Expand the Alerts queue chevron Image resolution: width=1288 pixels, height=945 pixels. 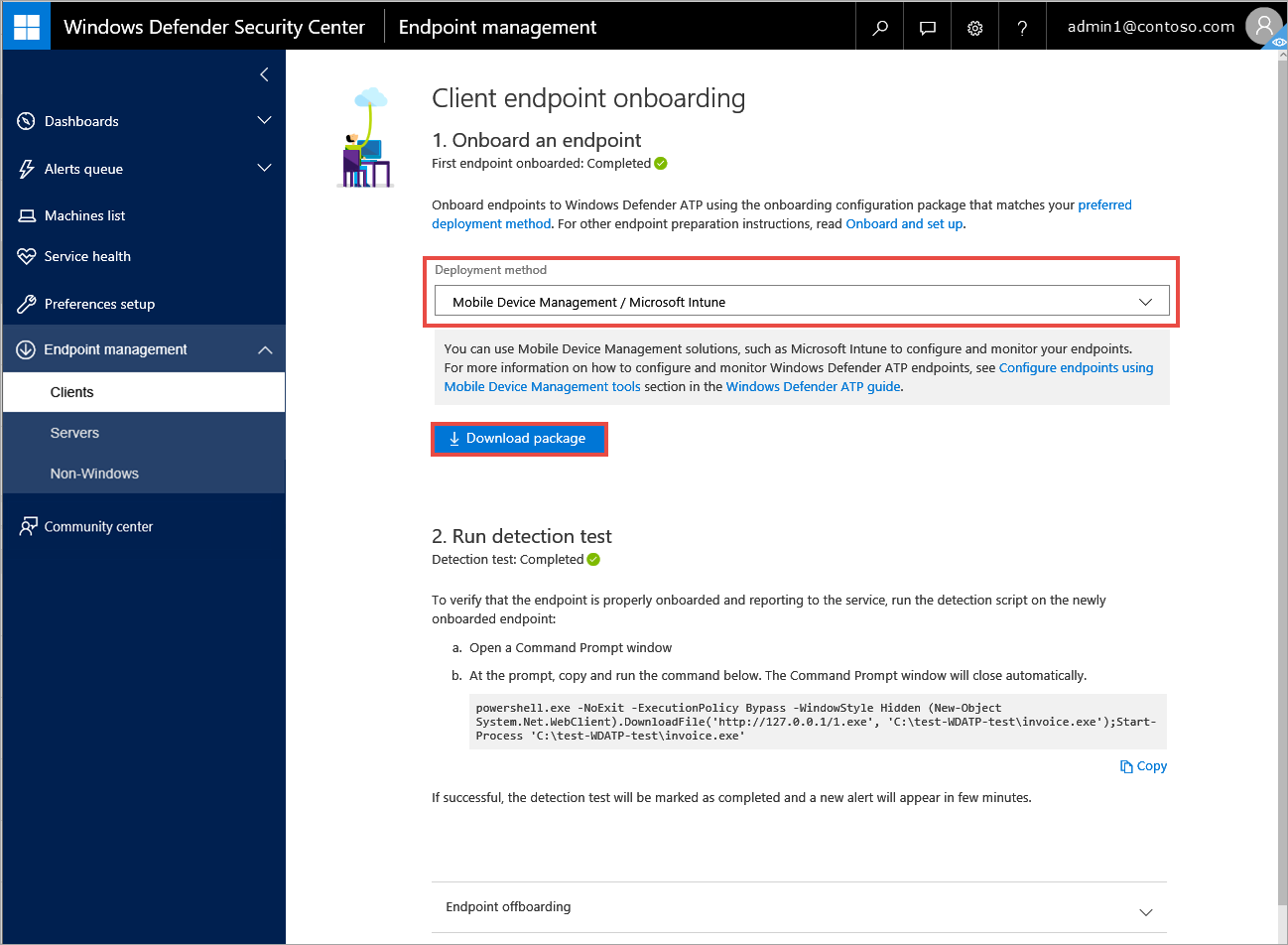coord(264,169)
